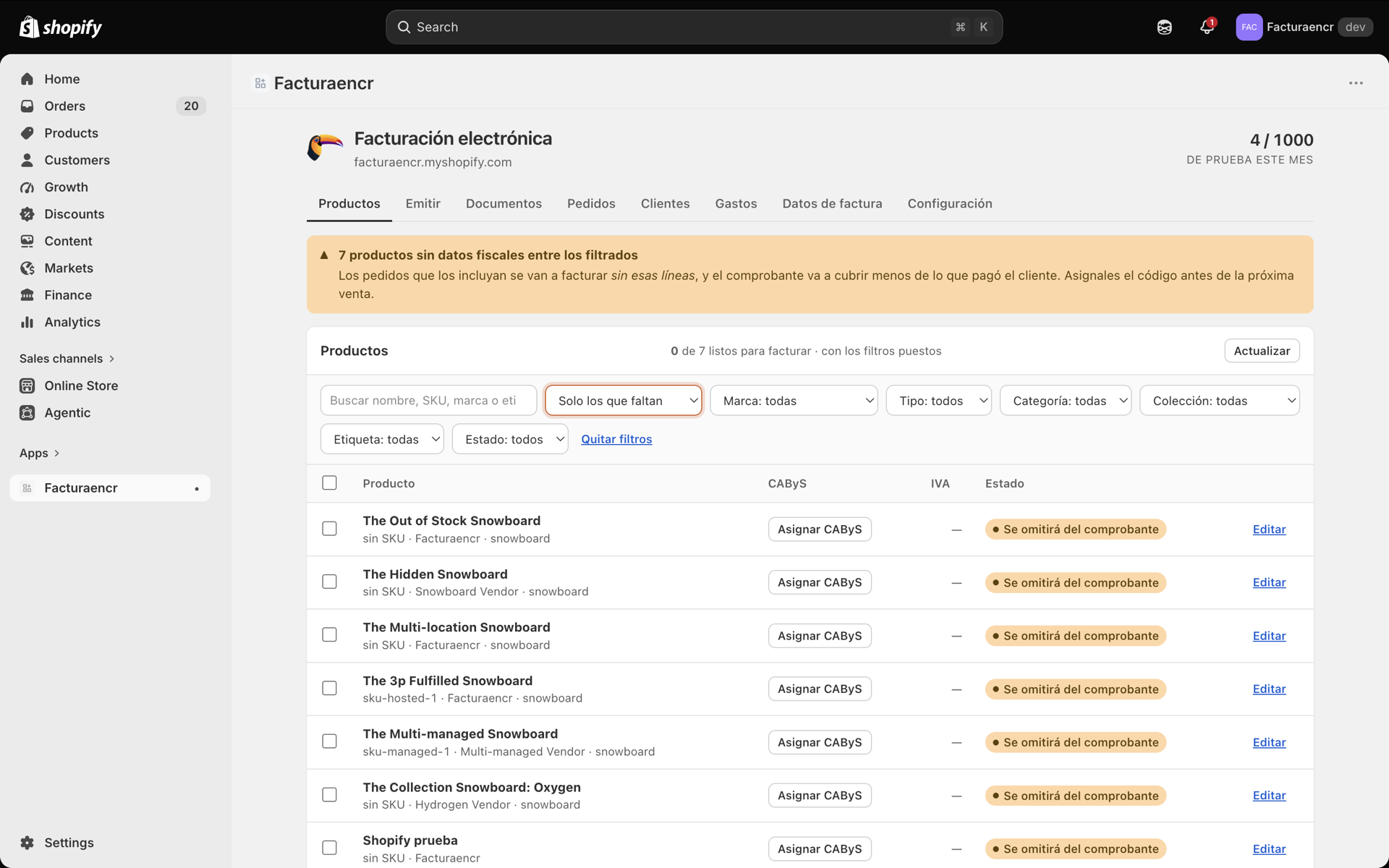Open the 'Estado: todos' filter
Screen dimensions: 1389x868
(510, 439)
